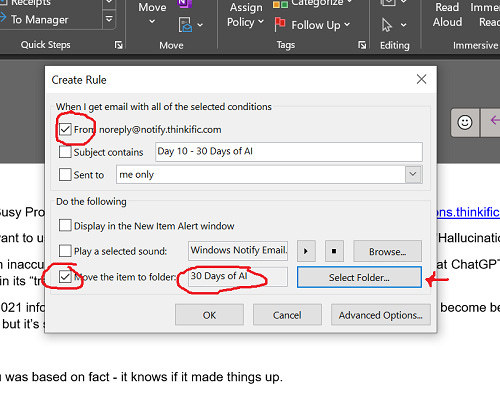Screen dimensions: 500x396
Task: Open the Tags group dialog launcher
Action: click(362, 45)
